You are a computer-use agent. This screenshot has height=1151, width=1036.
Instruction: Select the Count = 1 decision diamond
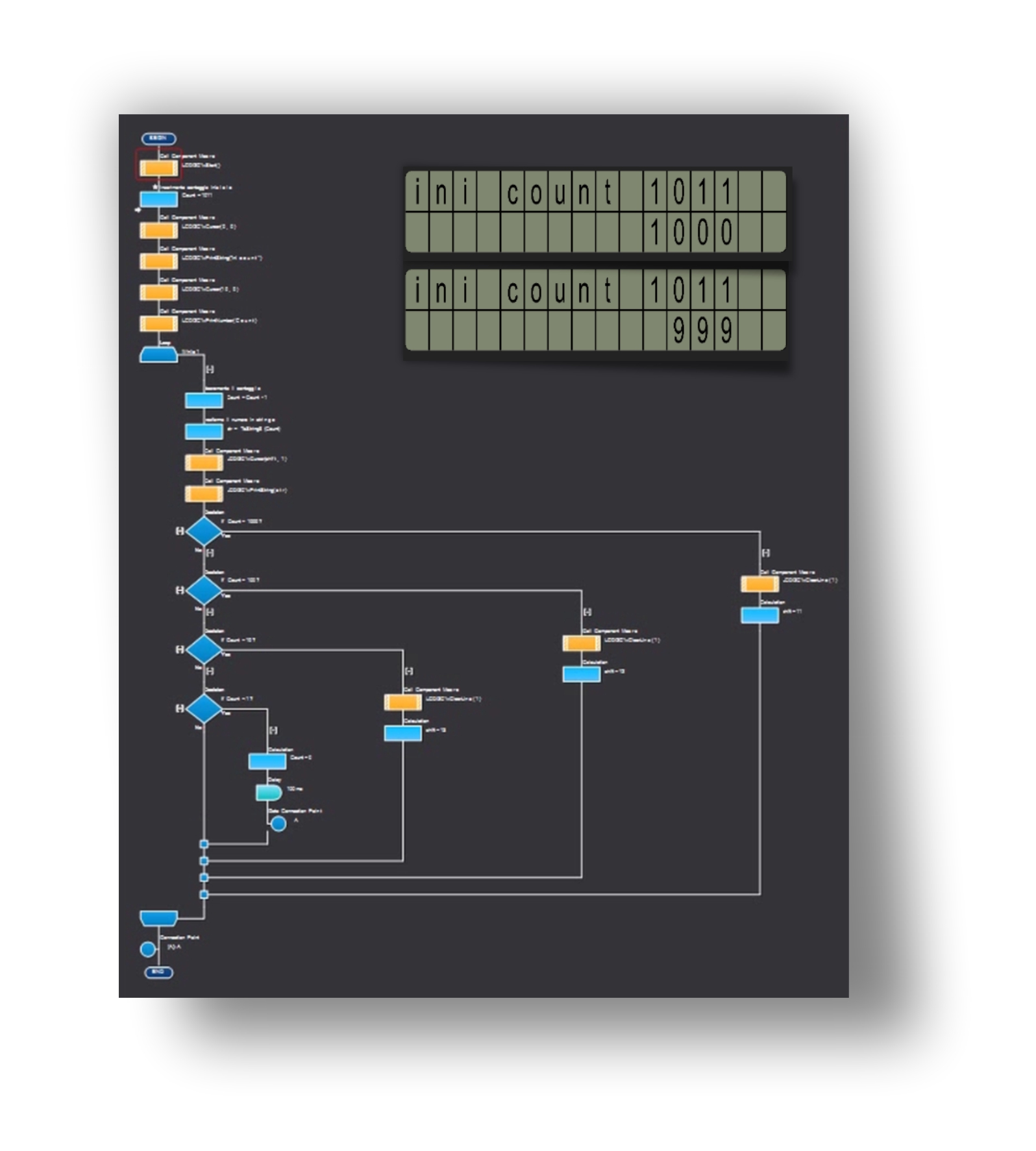tap(204, 708)
